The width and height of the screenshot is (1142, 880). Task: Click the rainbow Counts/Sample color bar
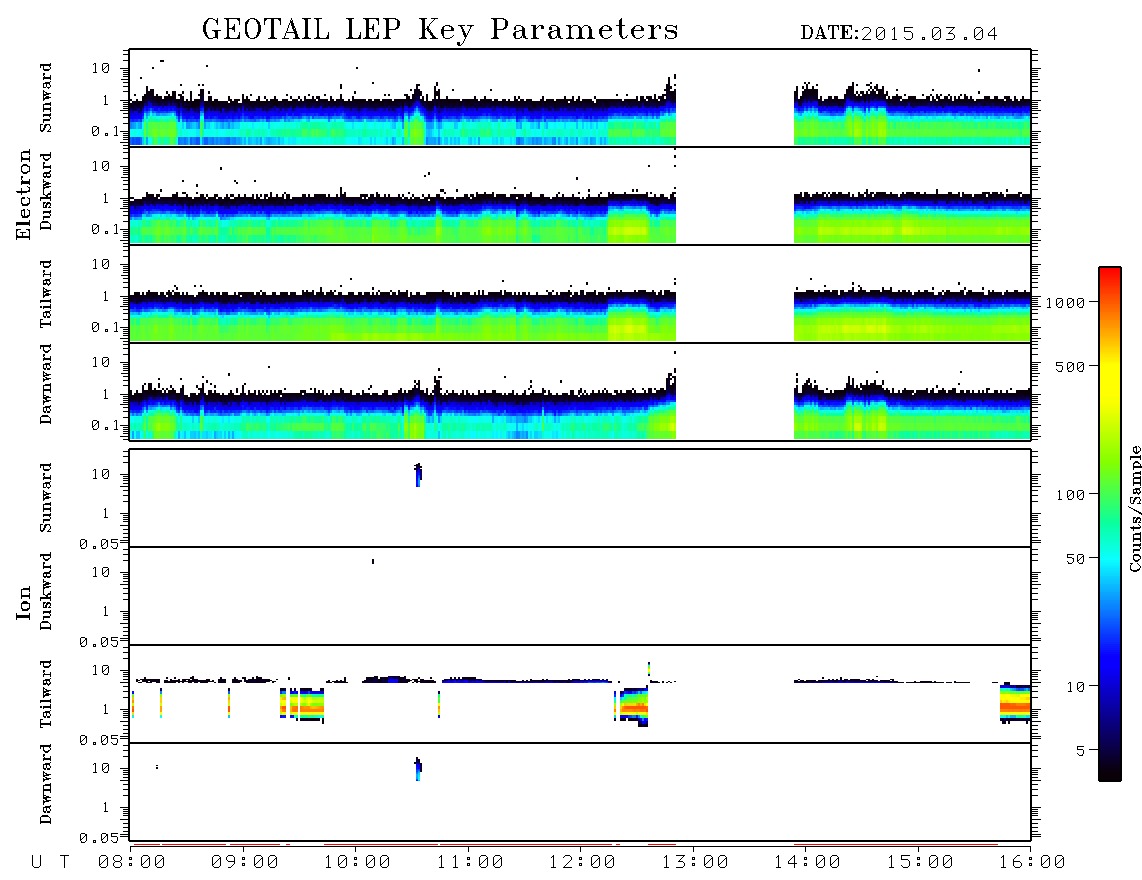point(1110,524)
